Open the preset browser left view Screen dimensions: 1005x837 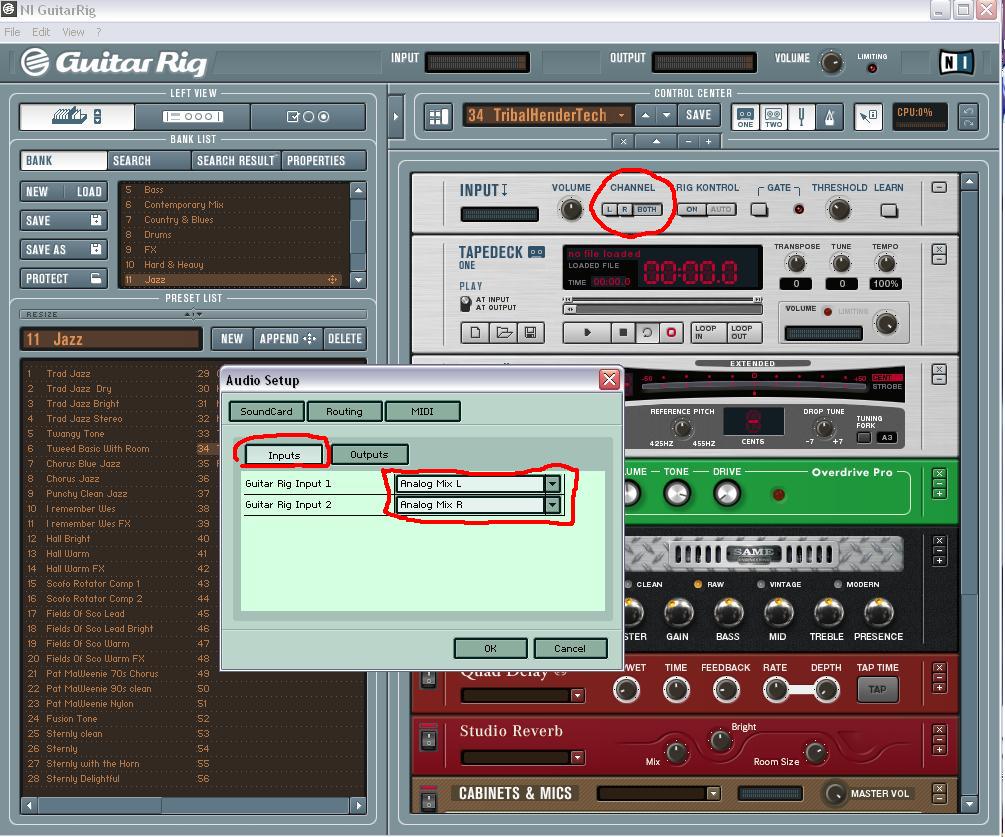click(77, 117)
